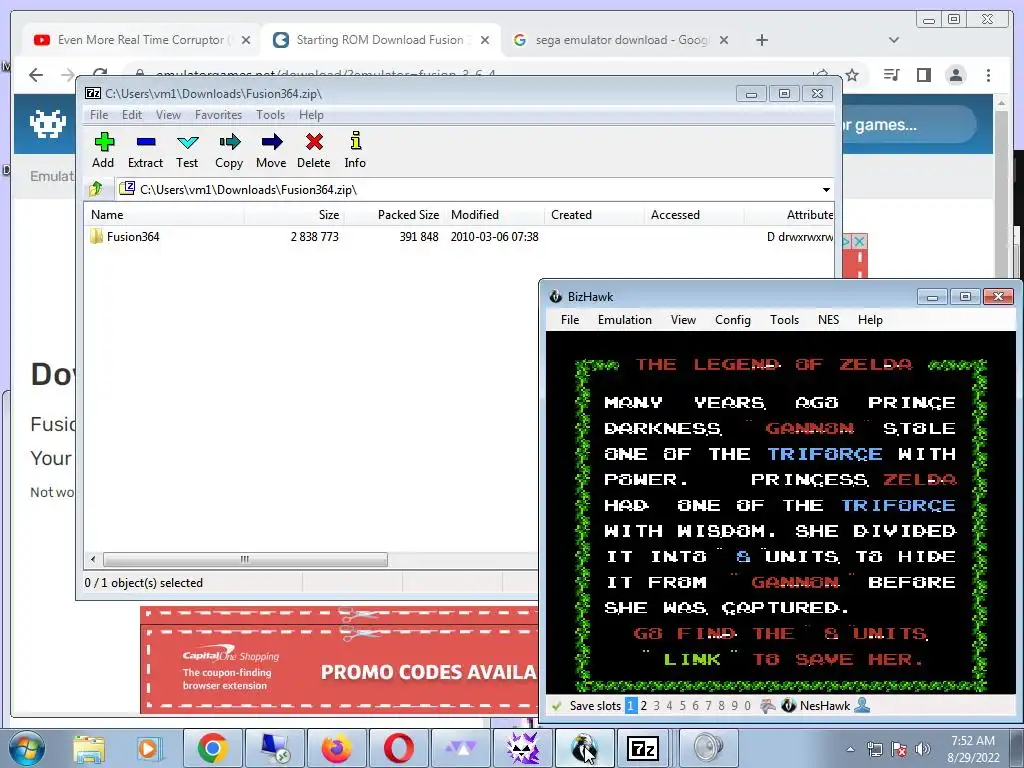
Task: Sort 7-Zip list by Size column
Action: pos(294,215)
